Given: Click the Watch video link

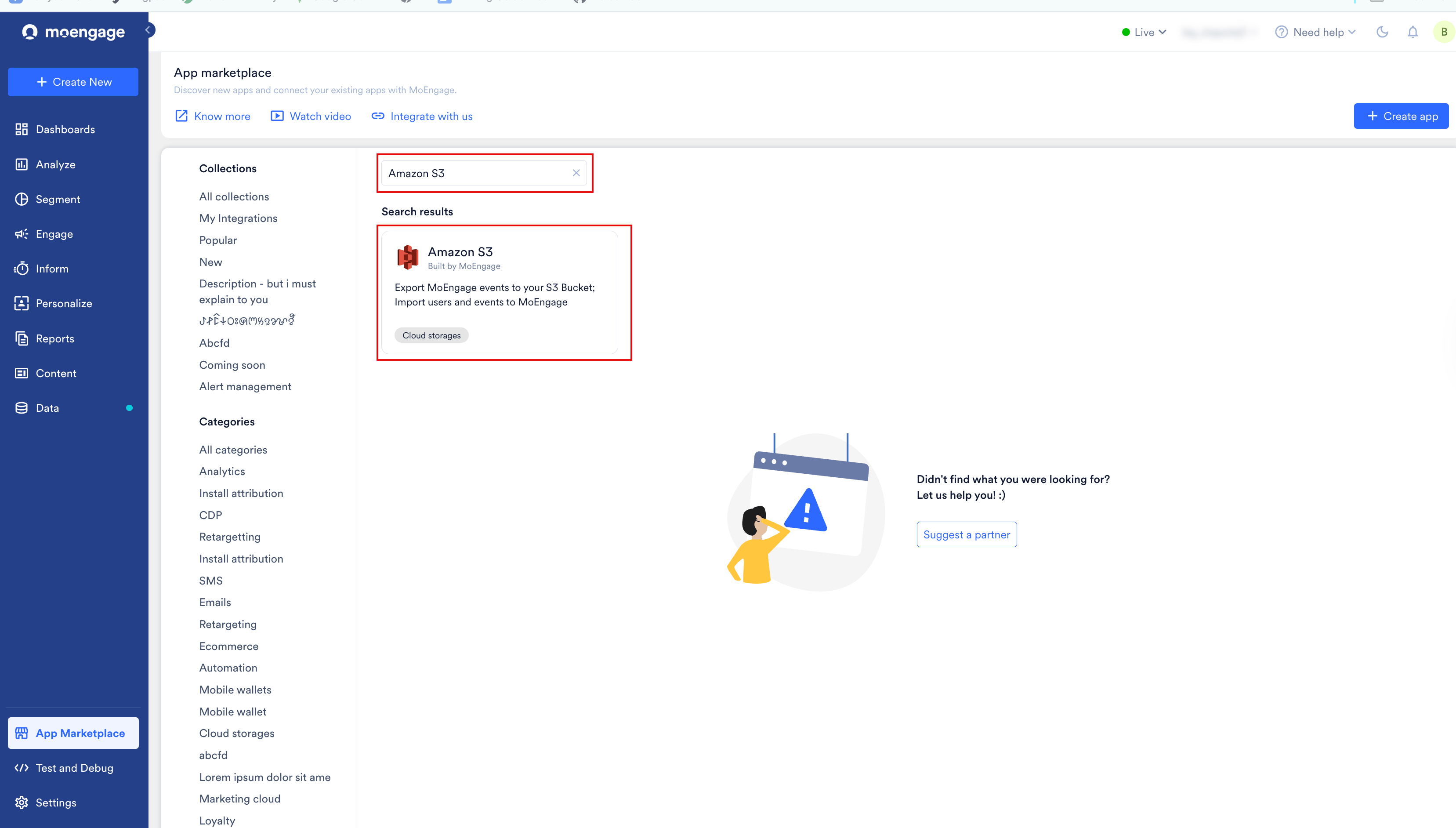Looking at the screenshot, I should 311,116.
